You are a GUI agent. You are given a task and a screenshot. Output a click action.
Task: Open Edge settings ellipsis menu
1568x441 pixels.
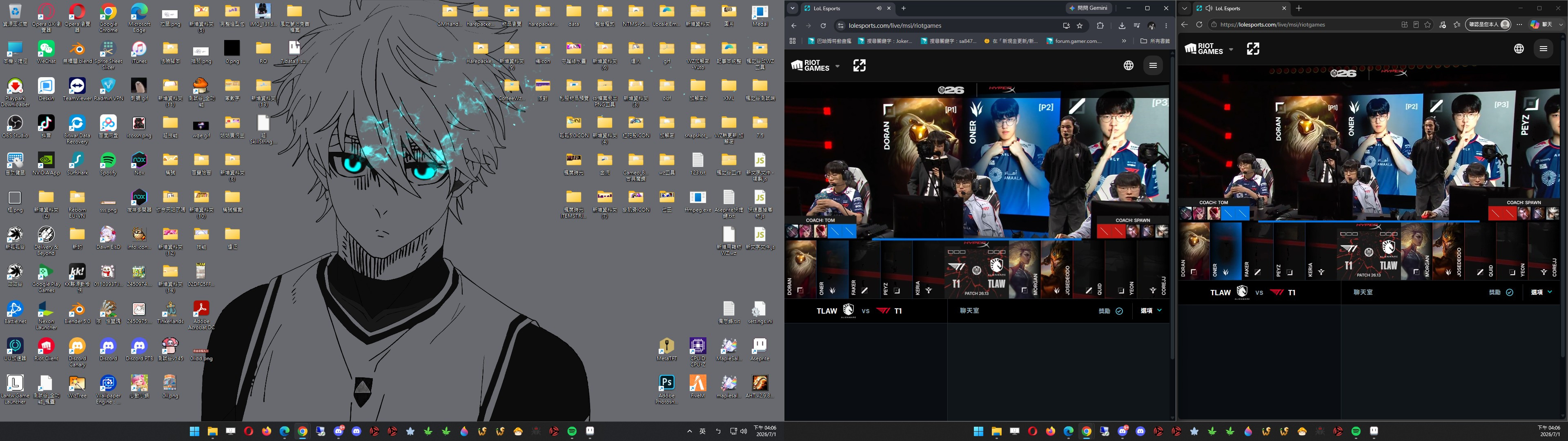pyautogui.click(x=1519, y=24)
